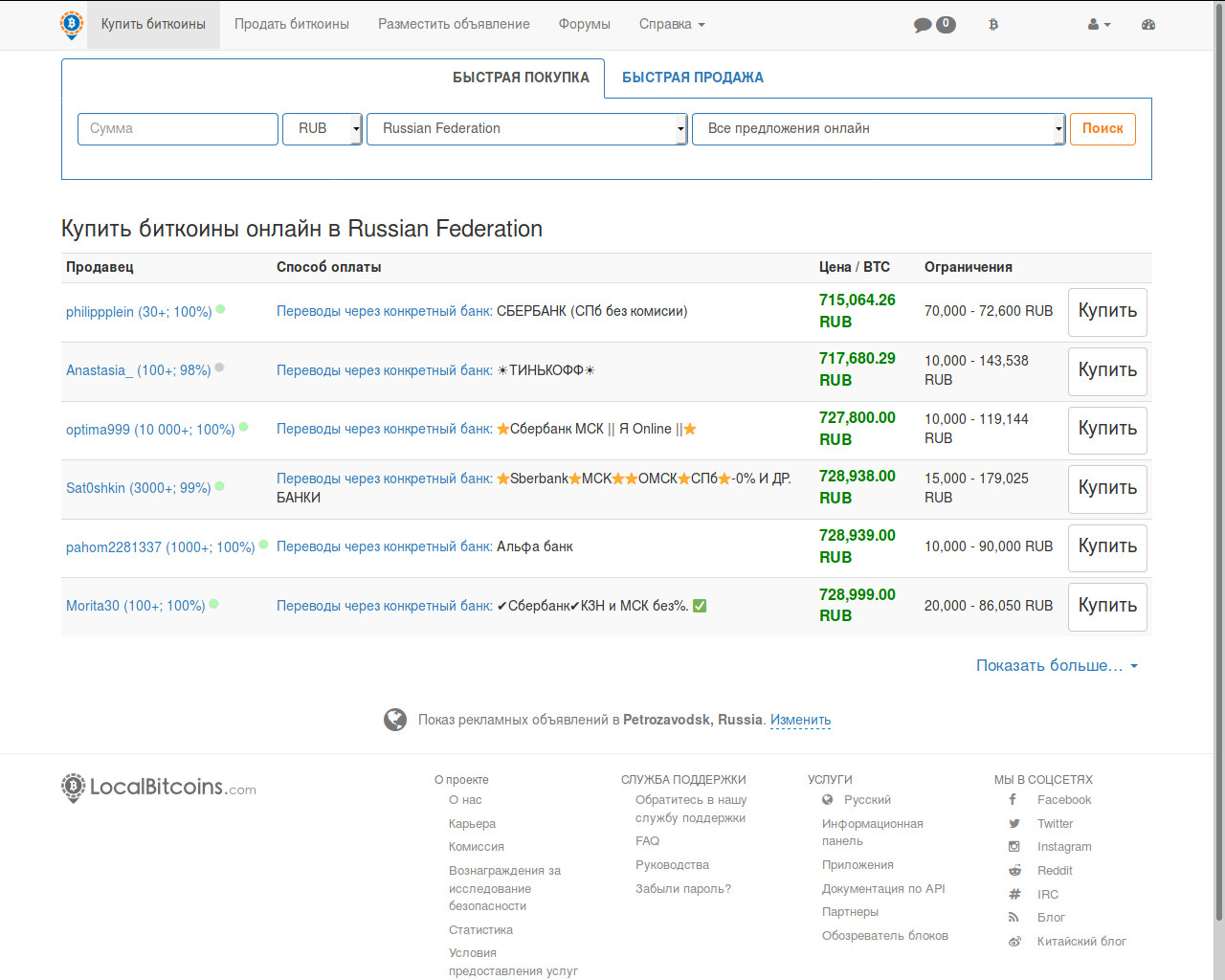
Task: Click the 715,064.26 RUB price
Action: point(857,311)
